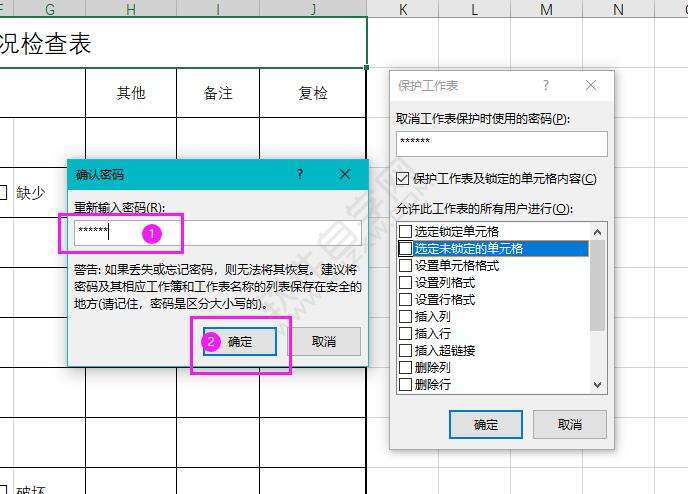Select column J header
The height and width of the screenshot is (494, 688).
click(313, 9)
